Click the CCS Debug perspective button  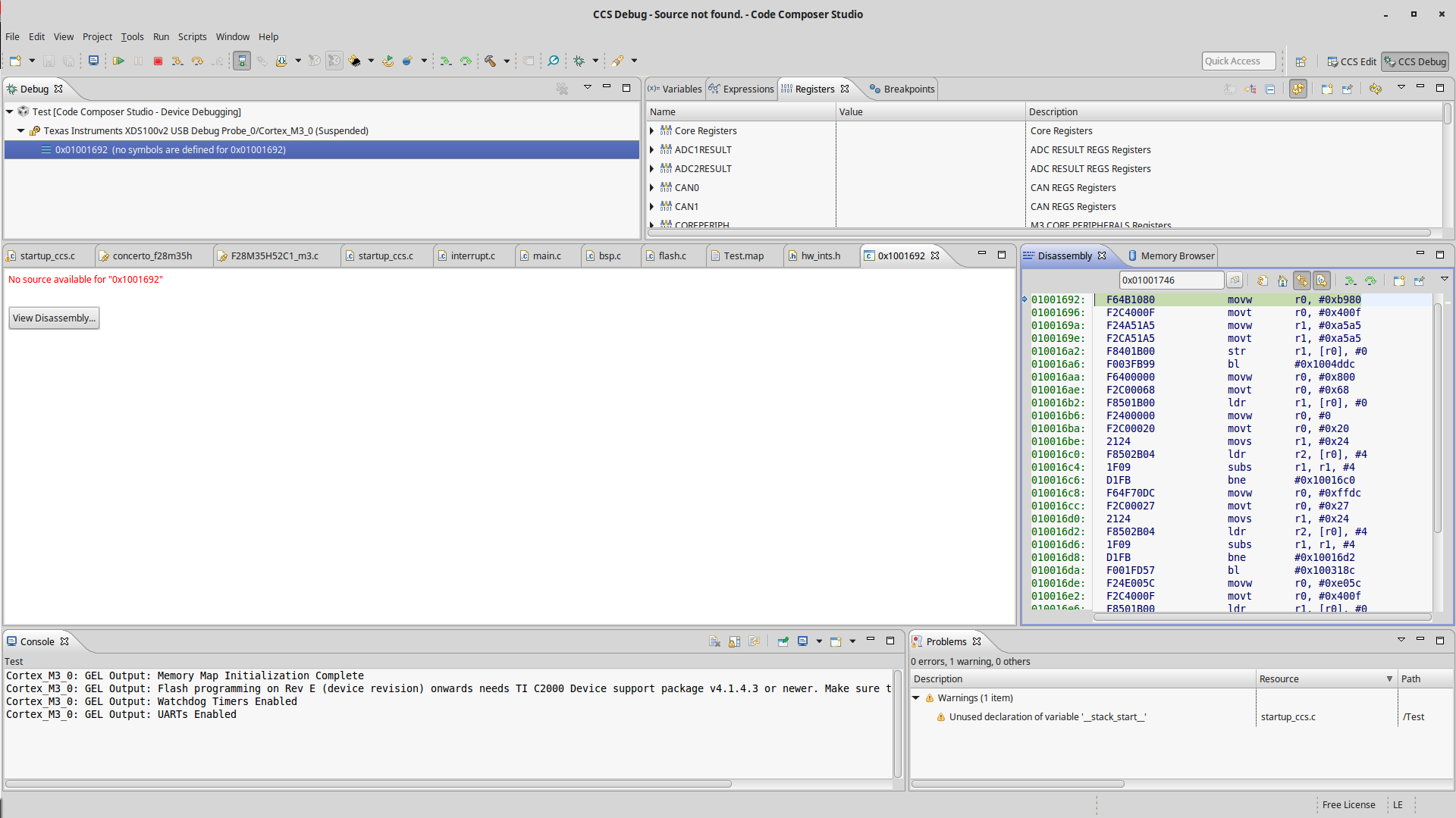pos(1415,61)
